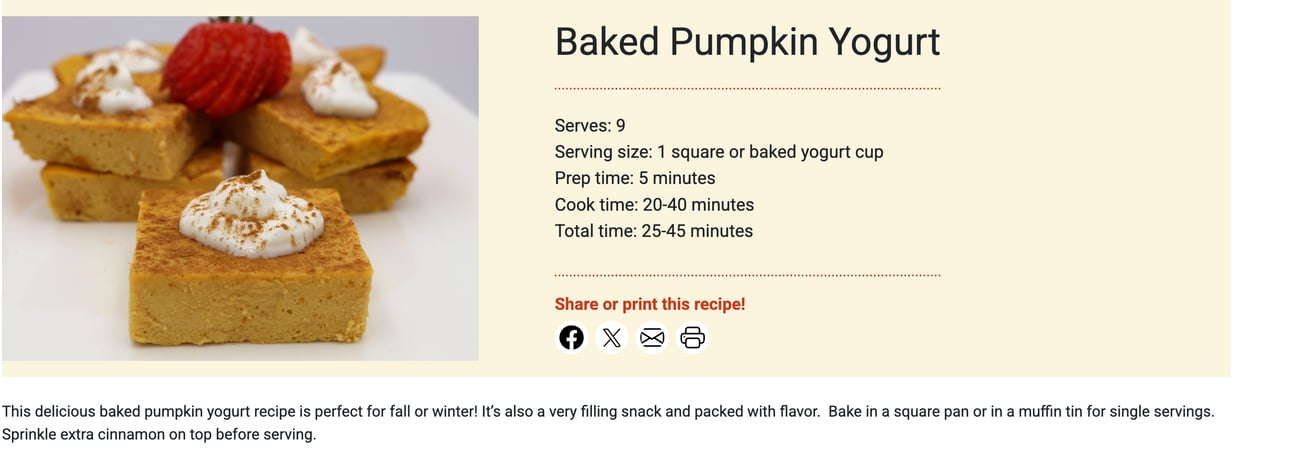This screenshot has width=1300, height=450.
Task: Click the dotted divider above share section
Action: [747, 275]
